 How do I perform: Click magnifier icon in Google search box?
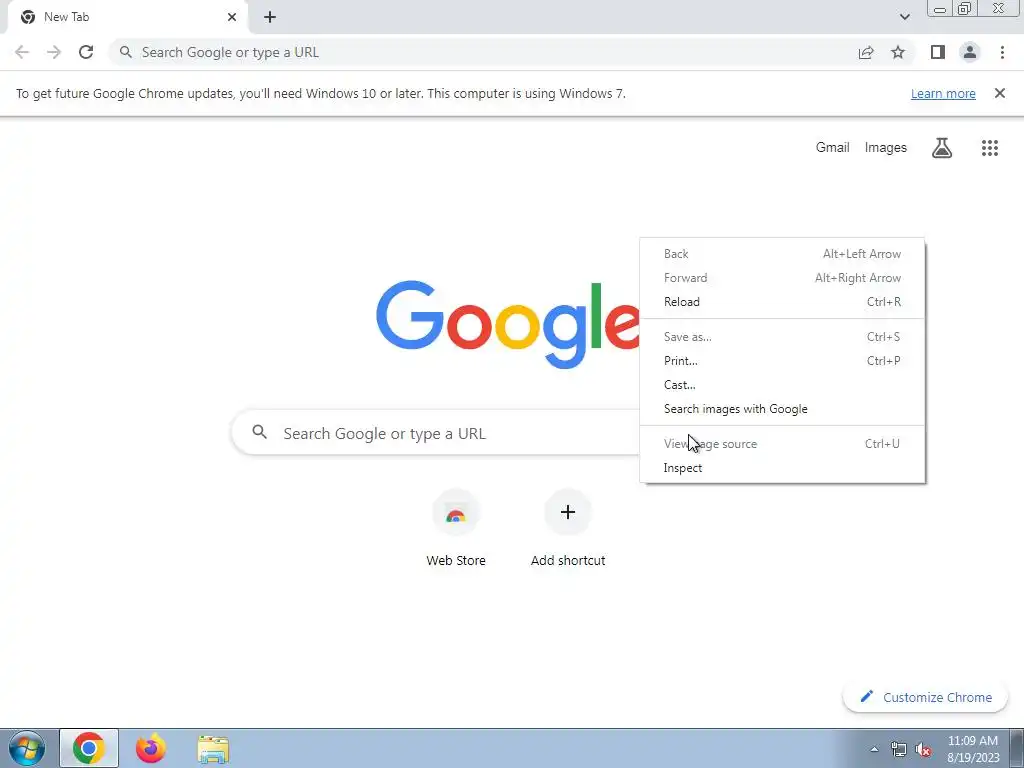(259, 432)
